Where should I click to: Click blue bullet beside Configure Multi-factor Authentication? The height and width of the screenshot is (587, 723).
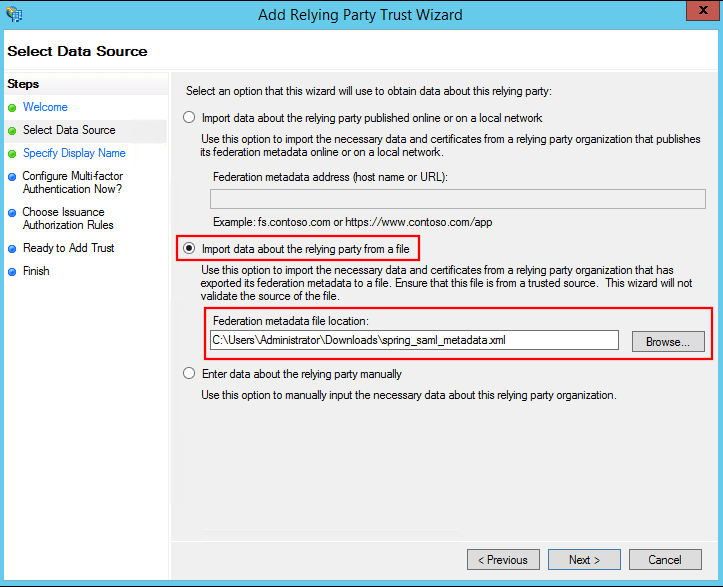click(x=12, y=177)
